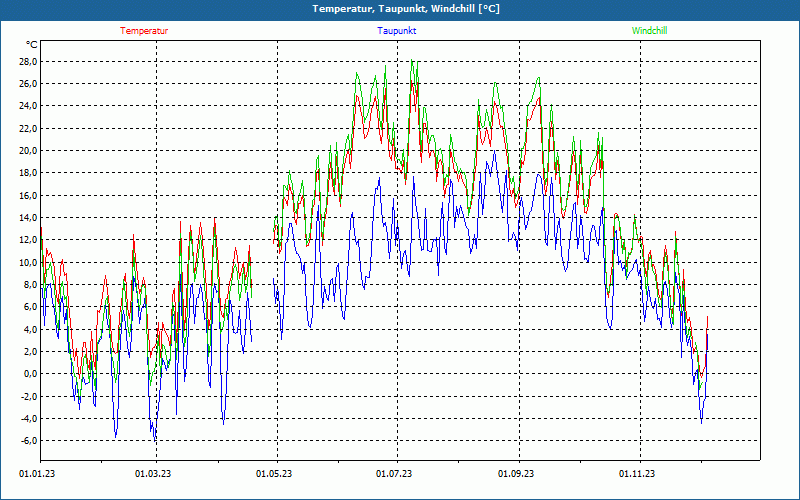Click the 01.03.23 date label
Viewport: 800px width, 500px height.
pos(153,474)
